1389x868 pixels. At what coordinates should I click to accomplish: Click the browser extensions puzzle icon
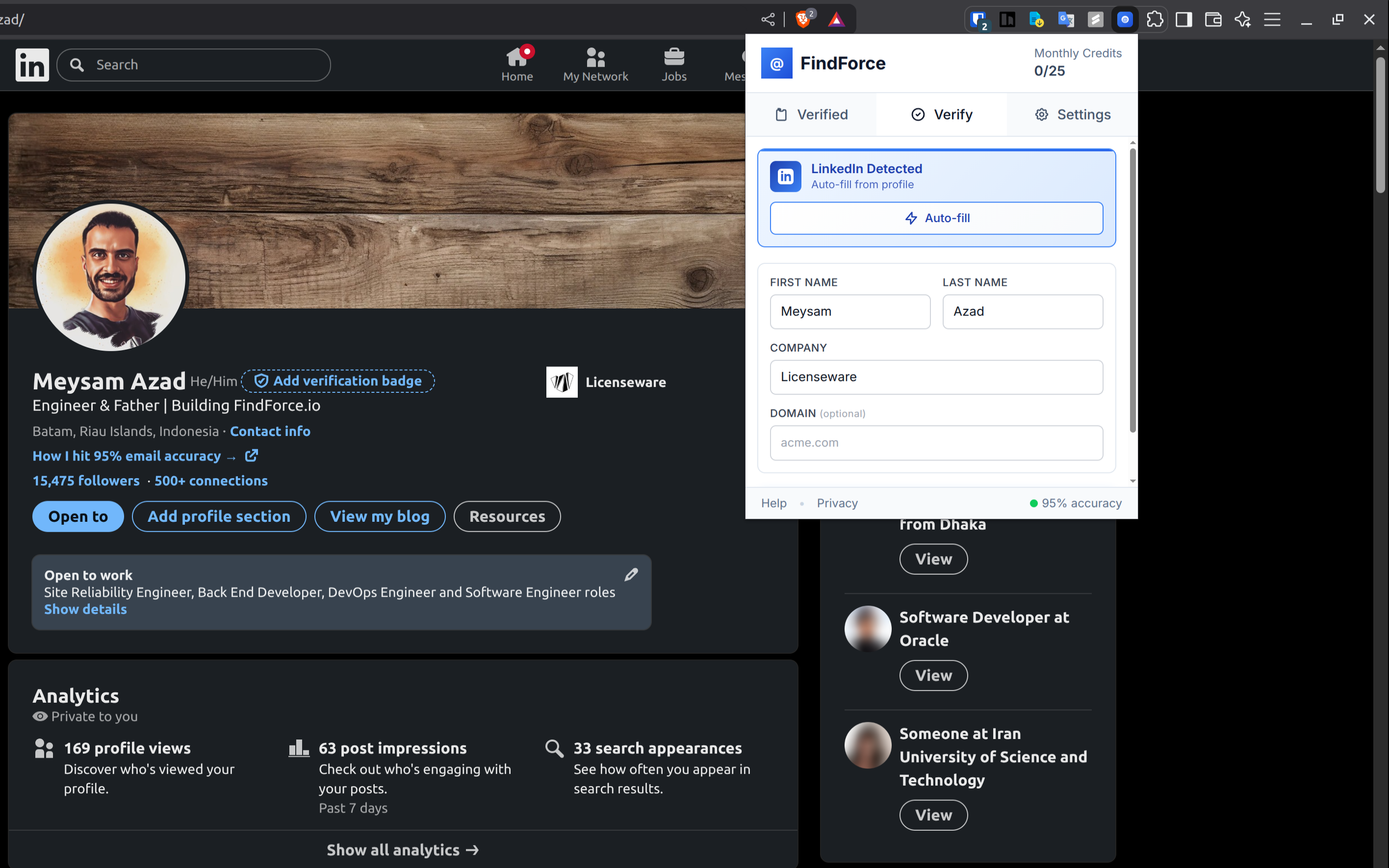coord(1155,20)
